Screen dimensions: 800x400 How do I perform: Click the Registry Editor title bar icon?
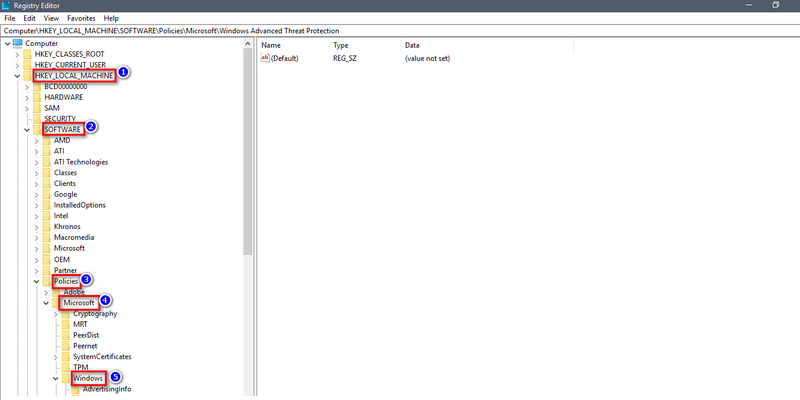[x=6, y=5]
